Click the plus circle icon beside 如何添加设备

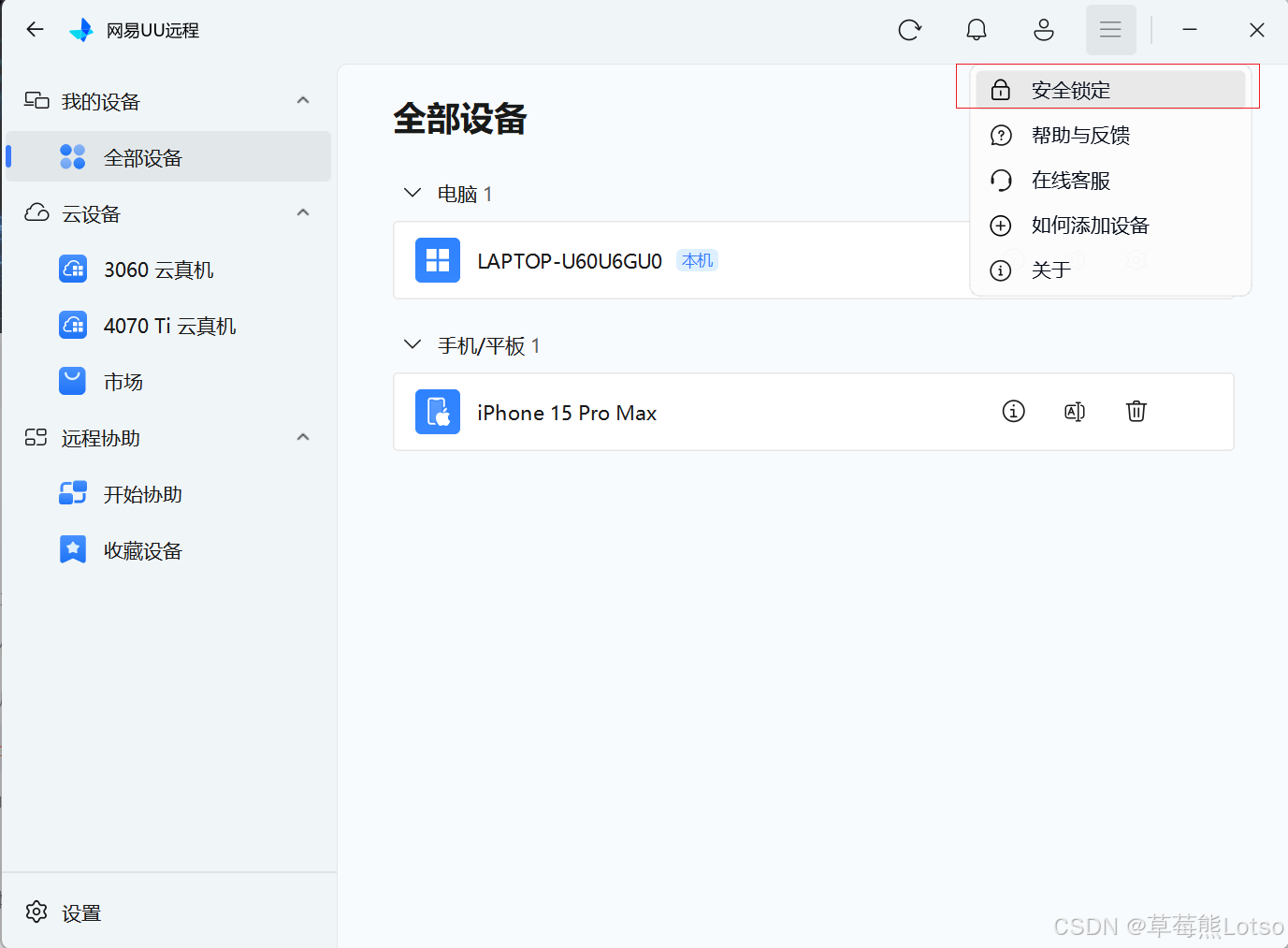(1001, 226)
